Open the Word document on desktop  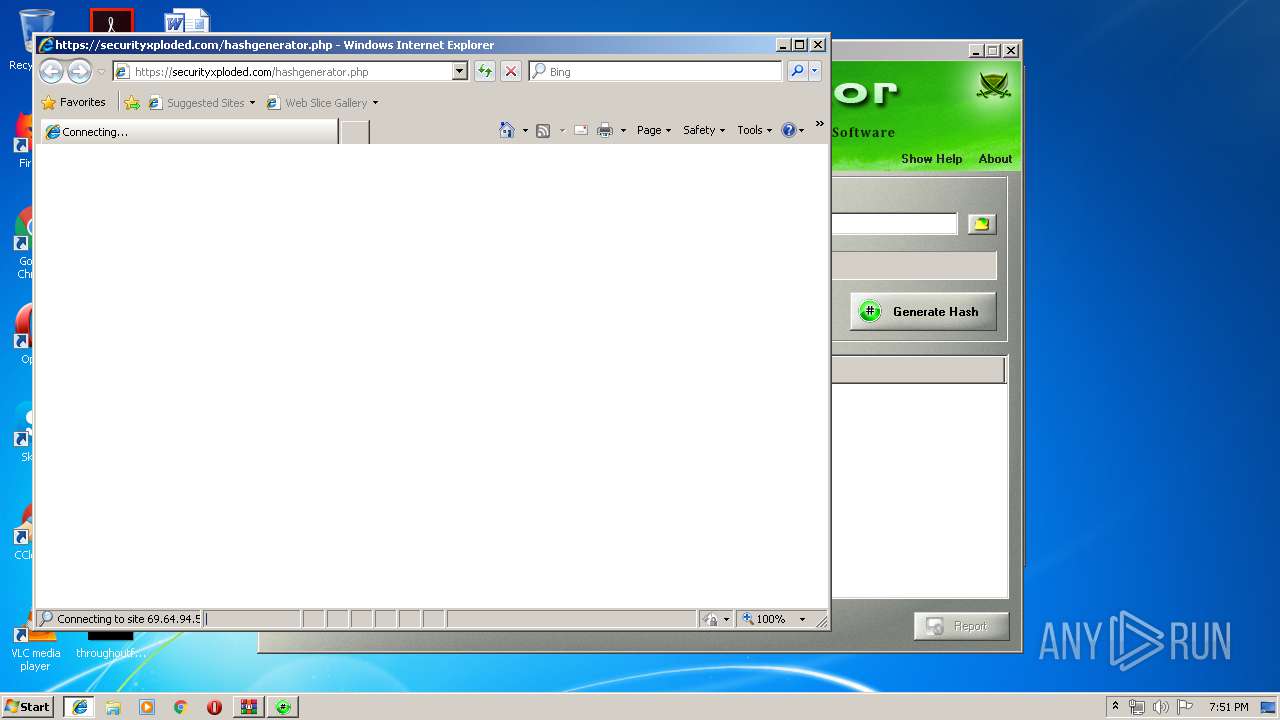(x=187, y=21)
